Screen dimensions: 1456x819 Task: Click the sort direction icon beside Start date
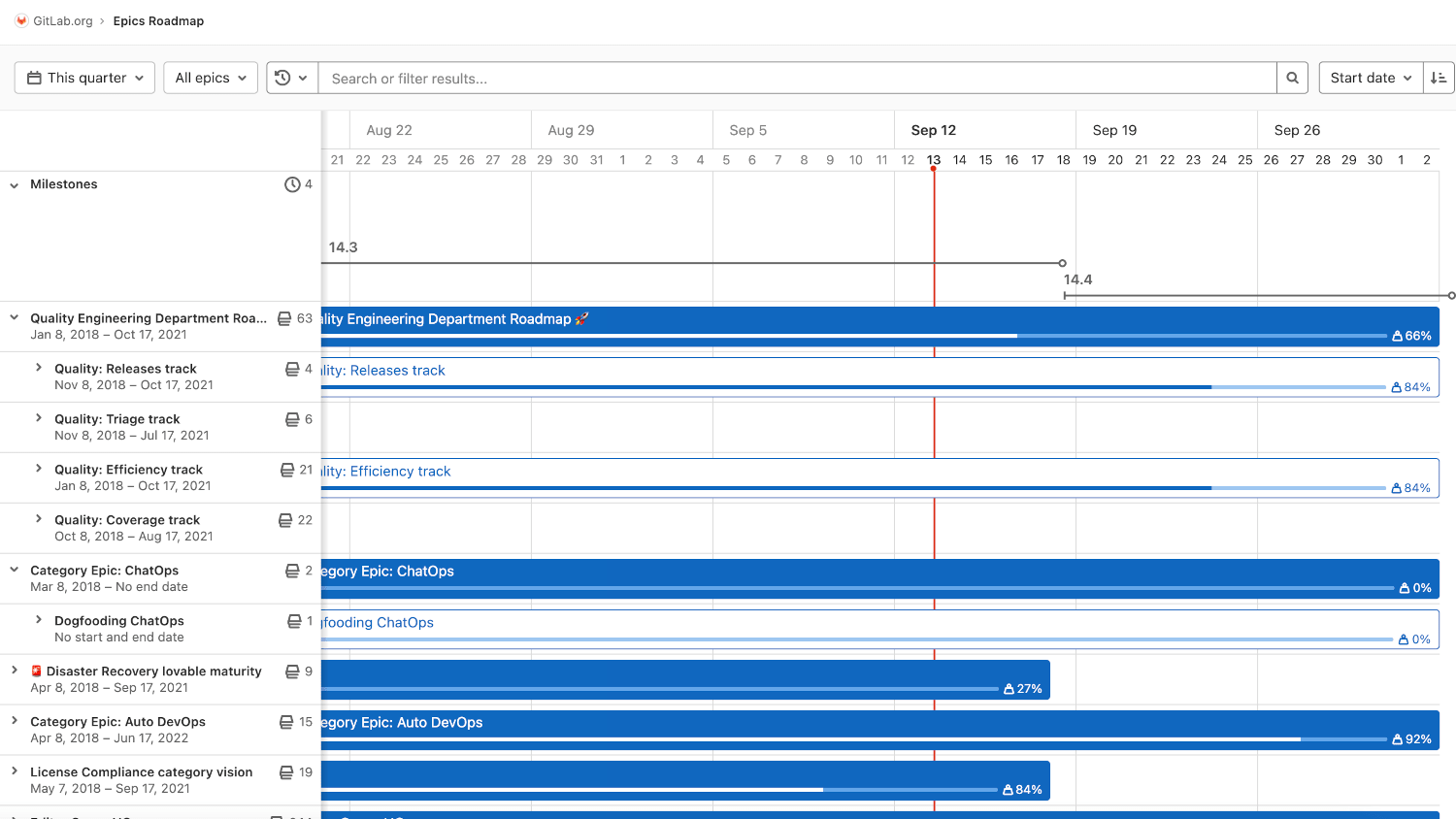pyautogui.click(x=1439, y=78)
